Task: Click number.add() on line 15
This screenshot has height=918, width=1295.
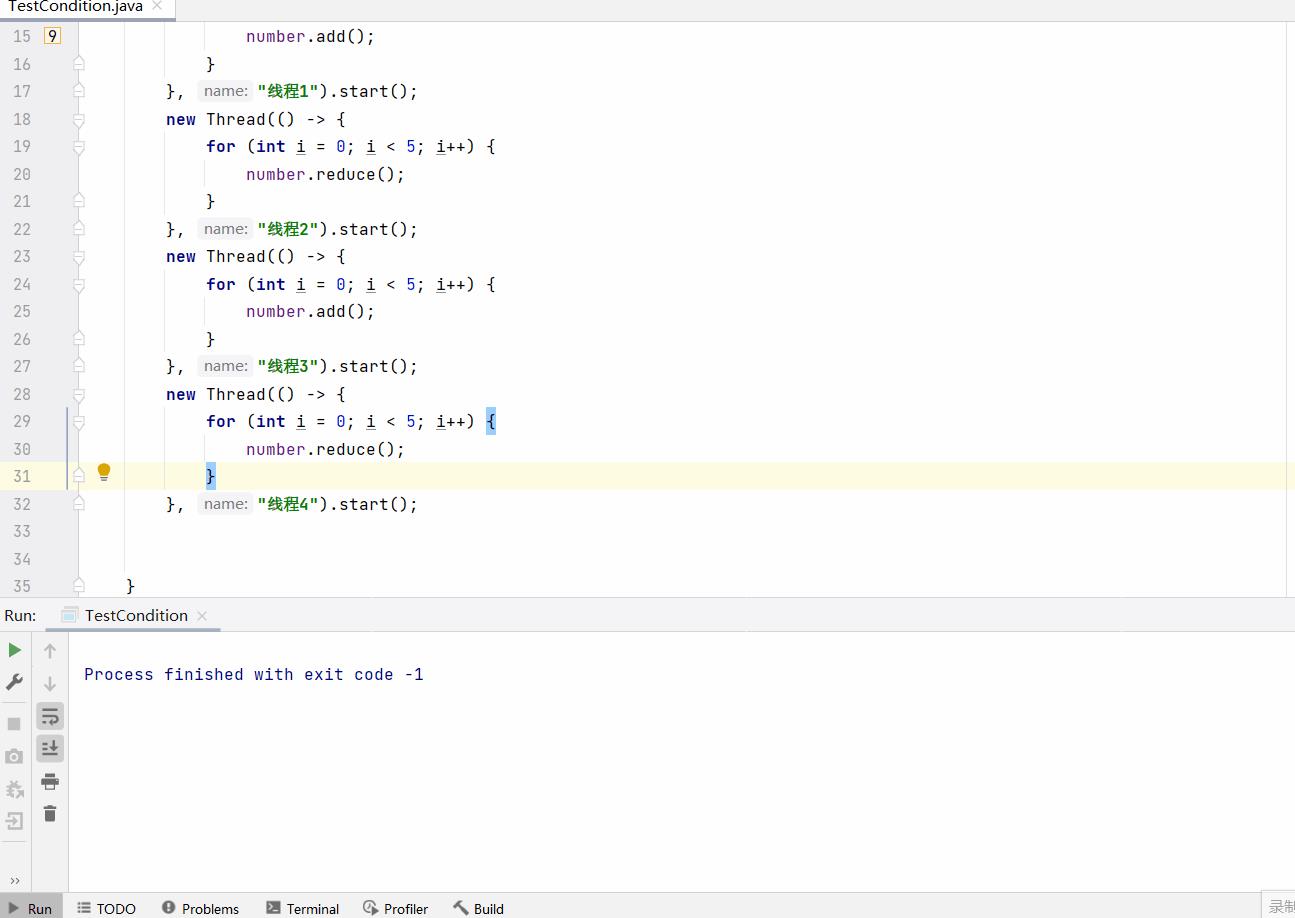Action: click(x=310, y=36)
